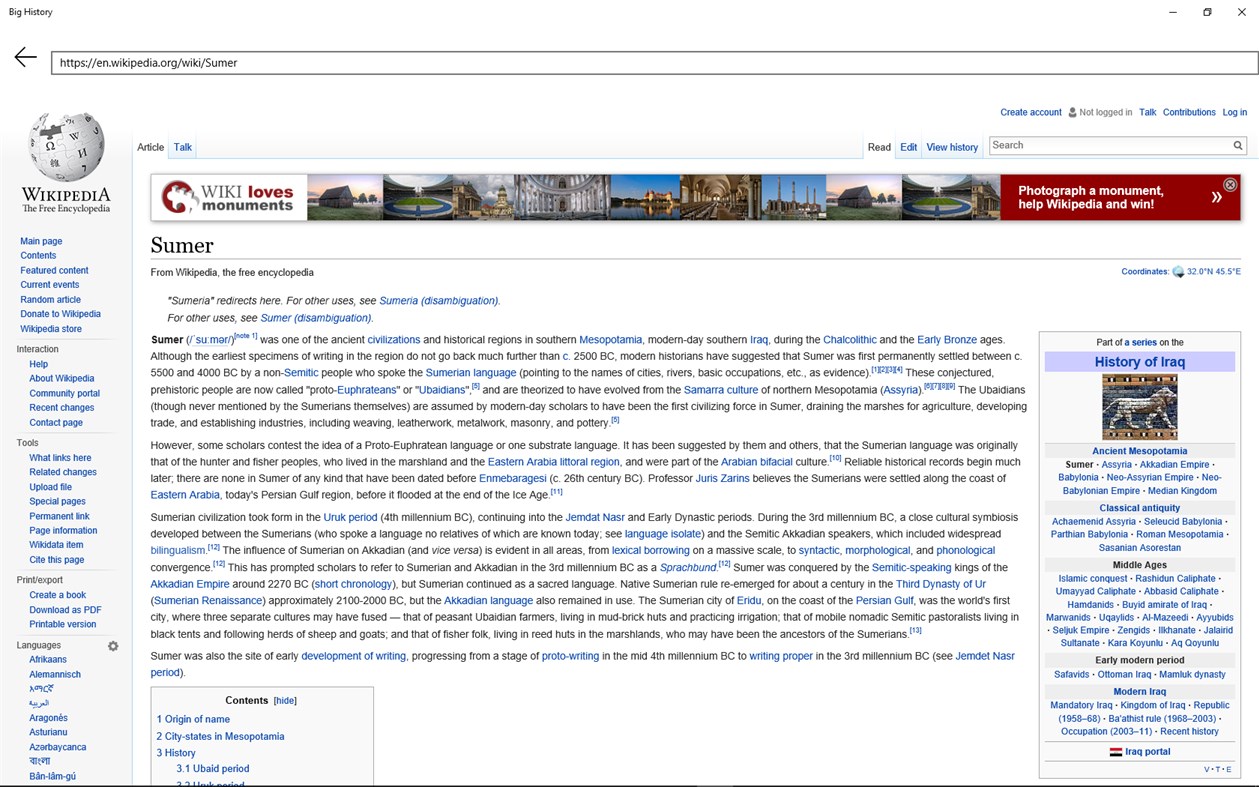The image size is (1259, 787).
Task: Open Samarra culture link
Action: (x=721, y=390)
